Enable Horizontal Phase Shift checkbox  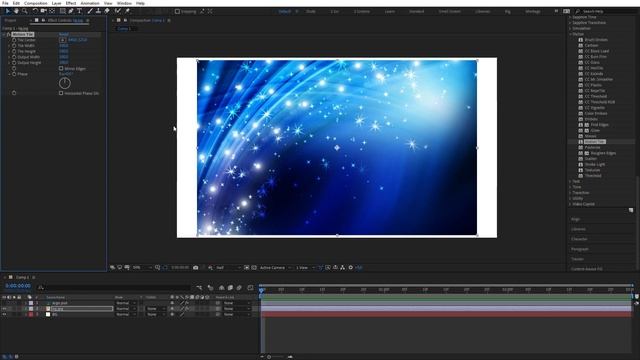pyautogui.click(x=61, y=93)
